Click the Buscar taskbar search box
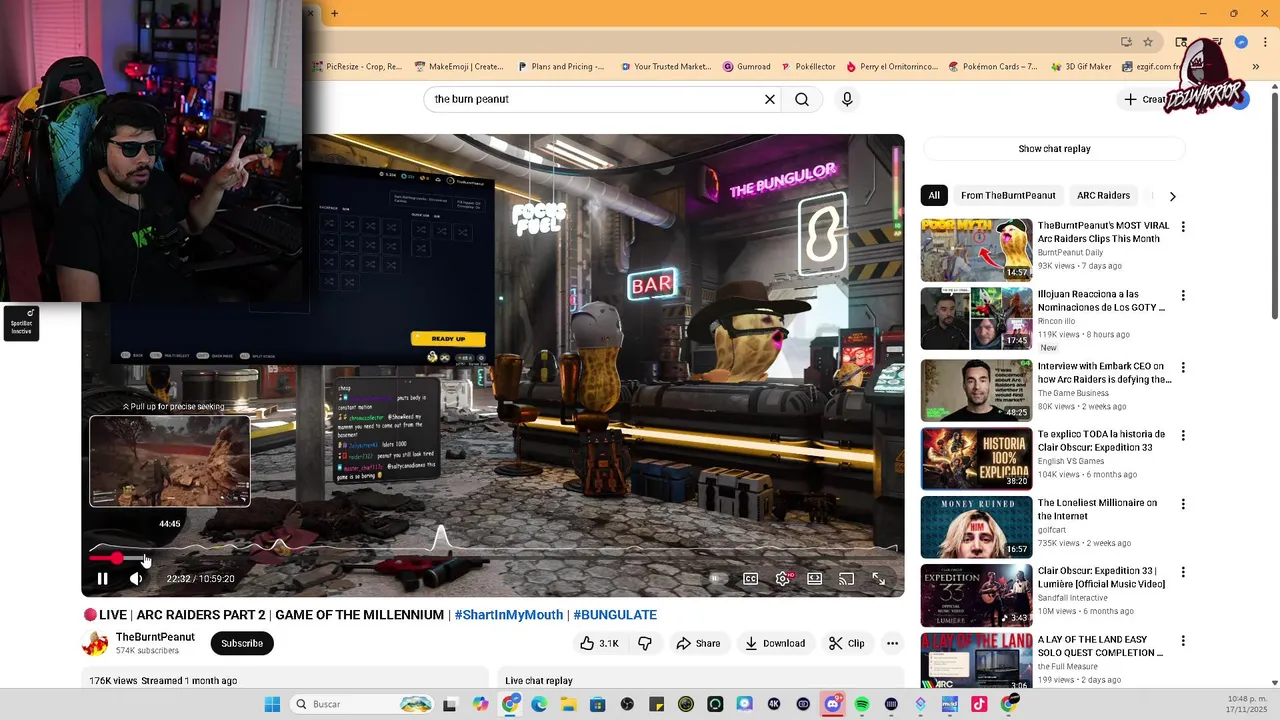 click(362, 704)
